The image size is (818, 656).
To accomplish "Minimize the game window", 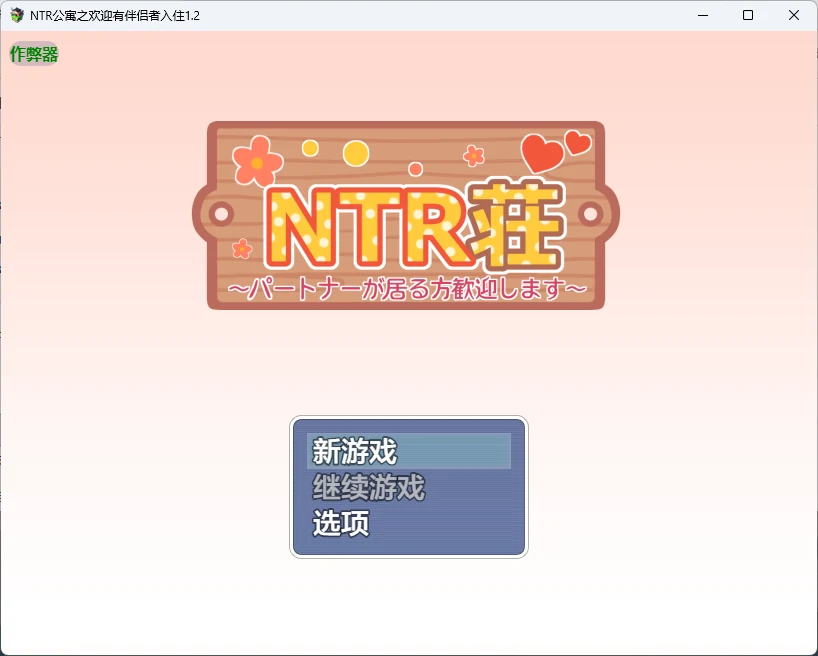I will tap(703, 15).
